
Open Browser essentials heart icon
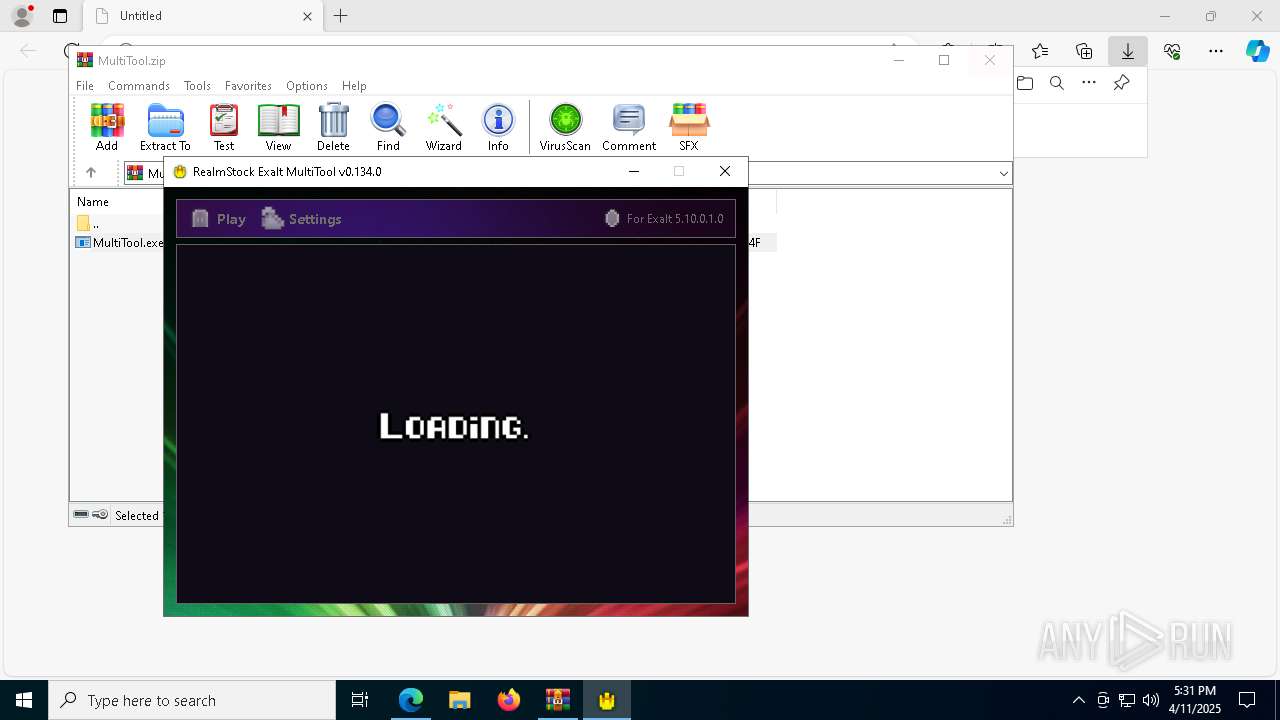1172,51
